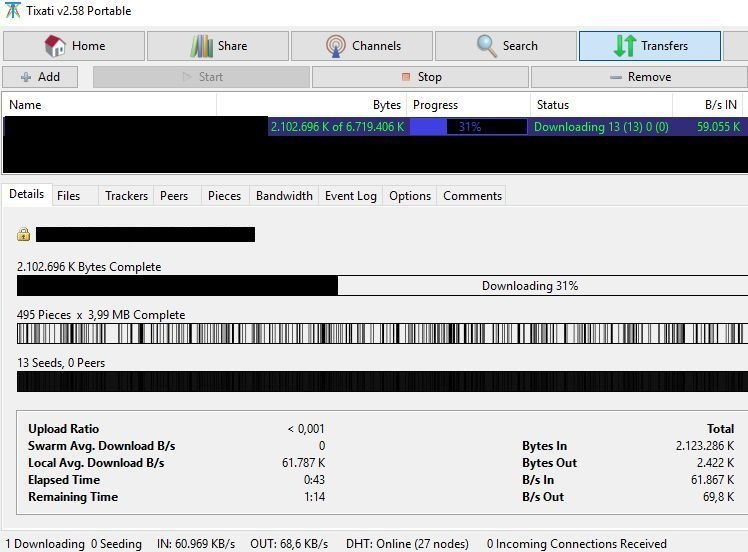Click the B/s In value '61.867 K'

[713, 479]
